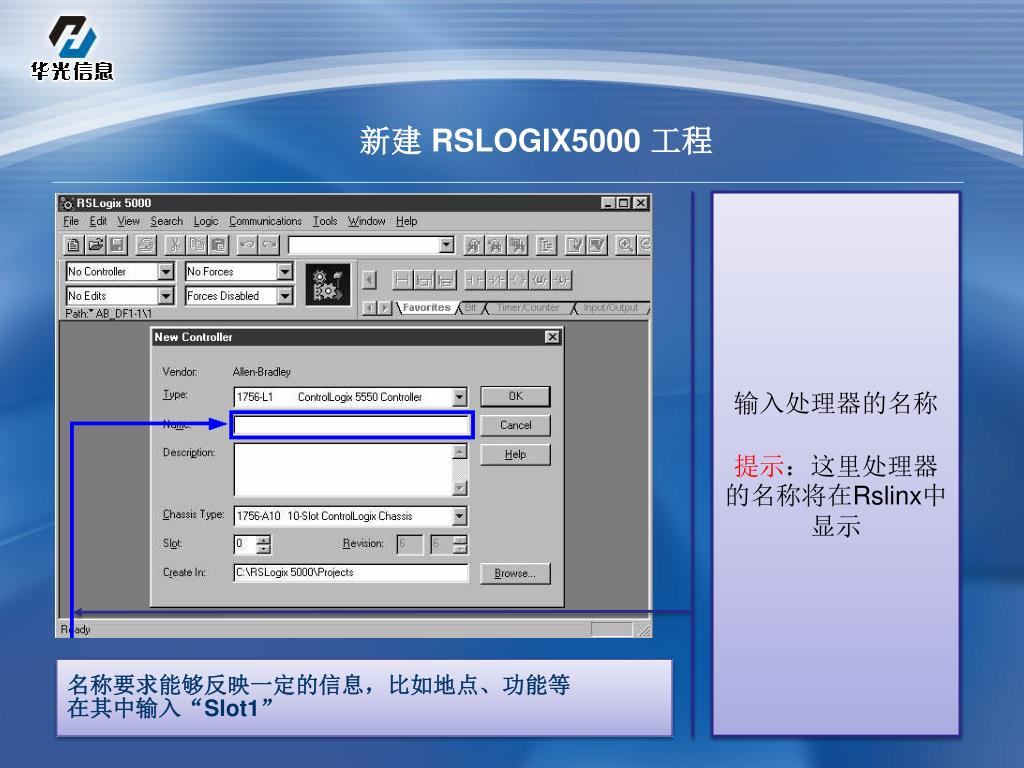Image resolution: width=1024 pixels, height=768 pixels.
Task: Insert an Output Energize (OTE) coil
Action: click(x=518, y=280)
